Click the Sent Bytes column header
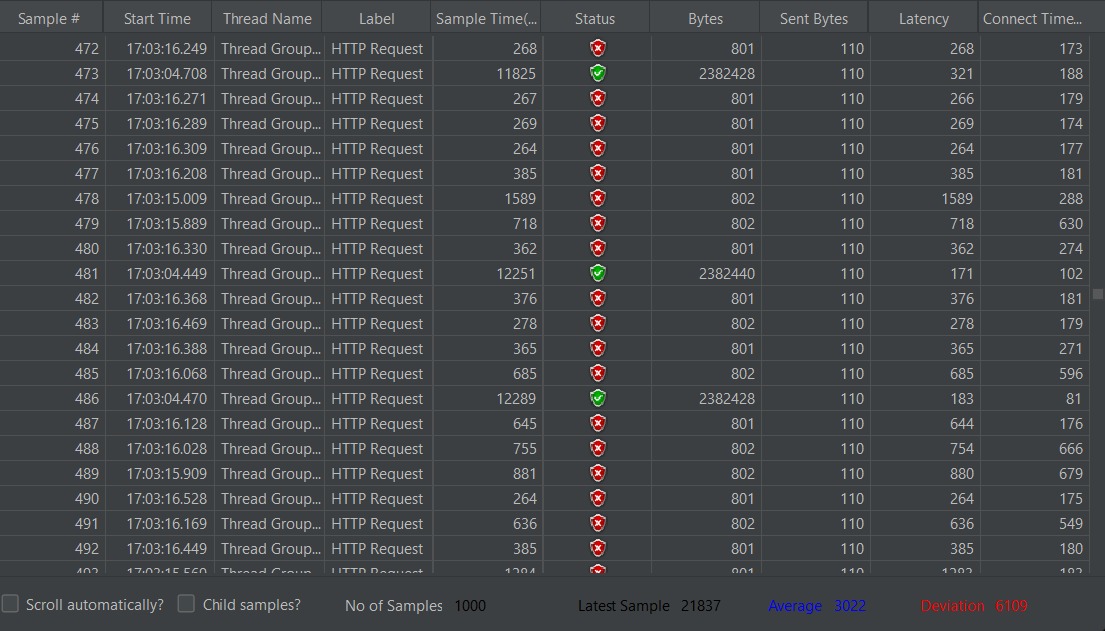This screenshot has width=1105, height=631. (x=813, y=18)
